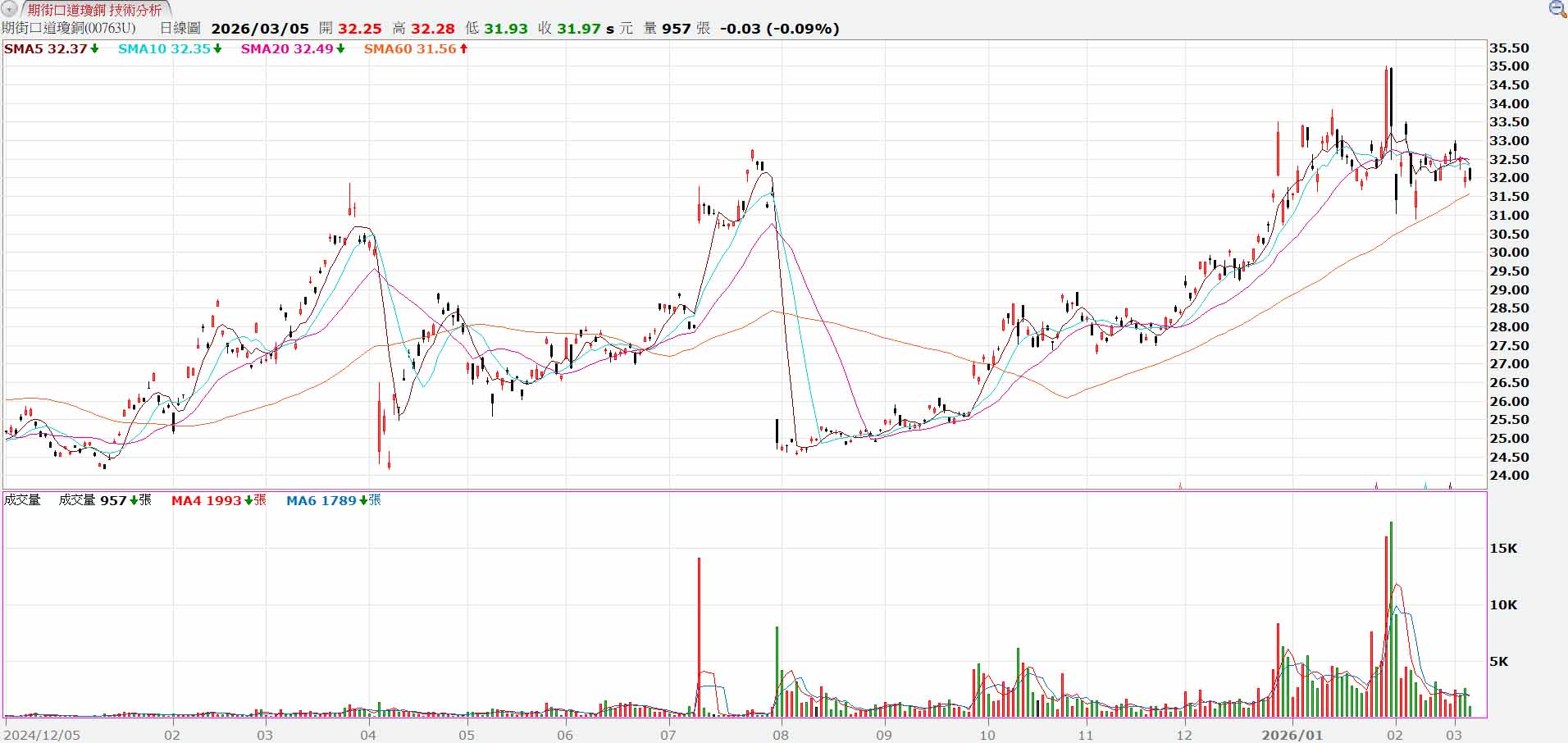Image resolution: width=1568 pixels, height=743 pixels.
Task: Click the MA6 1789 volume average label
Action: [333, 500]
